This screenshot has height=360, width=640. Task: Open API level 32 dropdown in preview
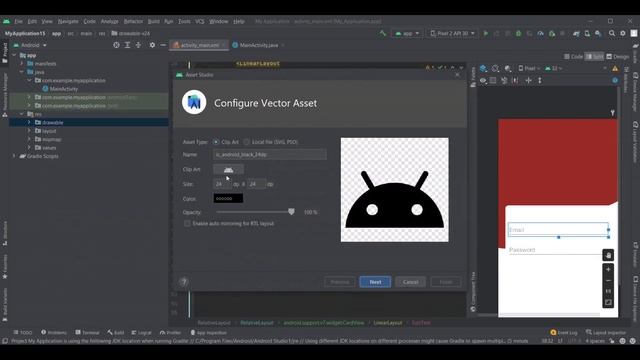(x=553, y=68)
